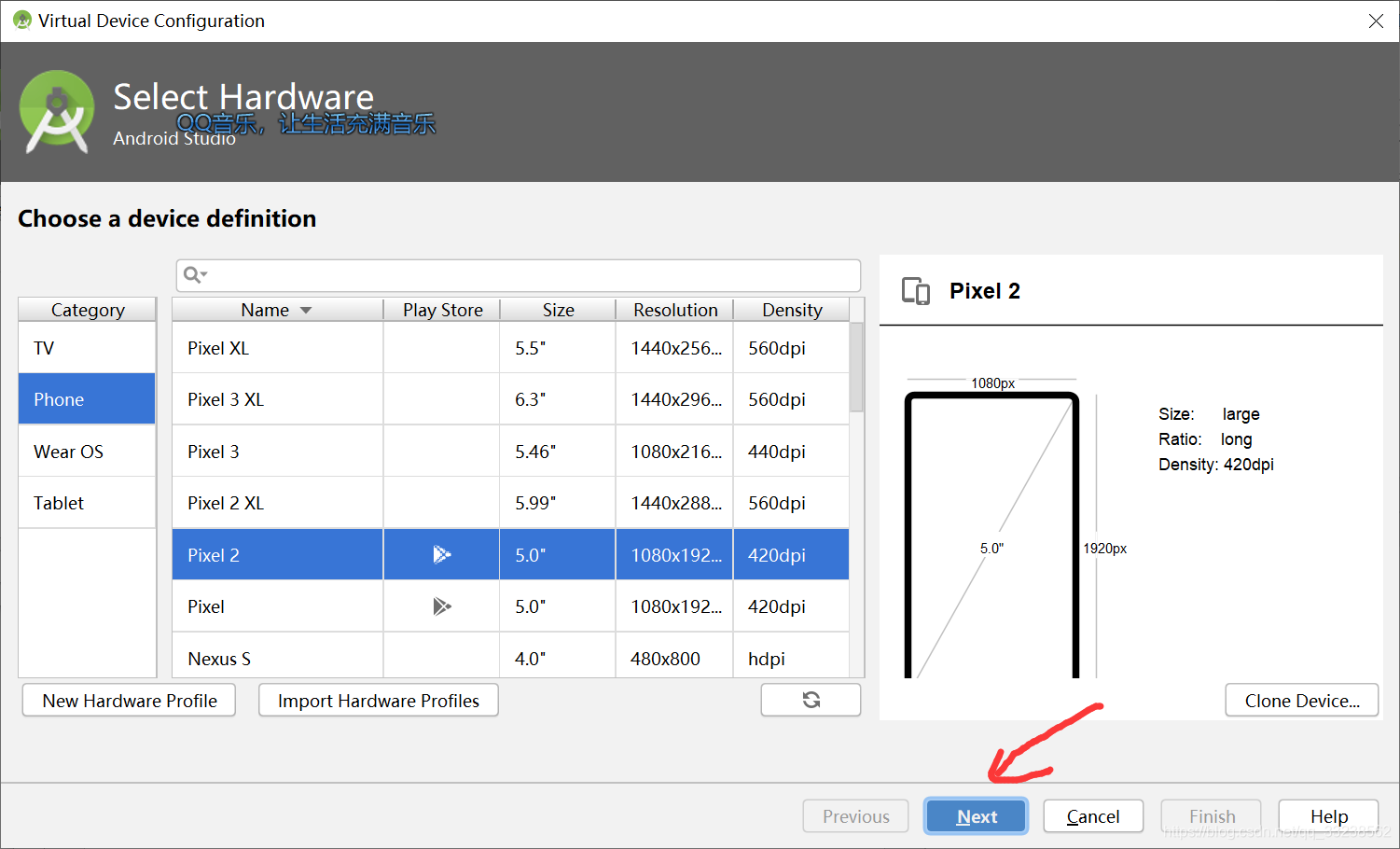Click the Clone Device button
The image size is (1400, 849).
click(x=1302, y=701)
